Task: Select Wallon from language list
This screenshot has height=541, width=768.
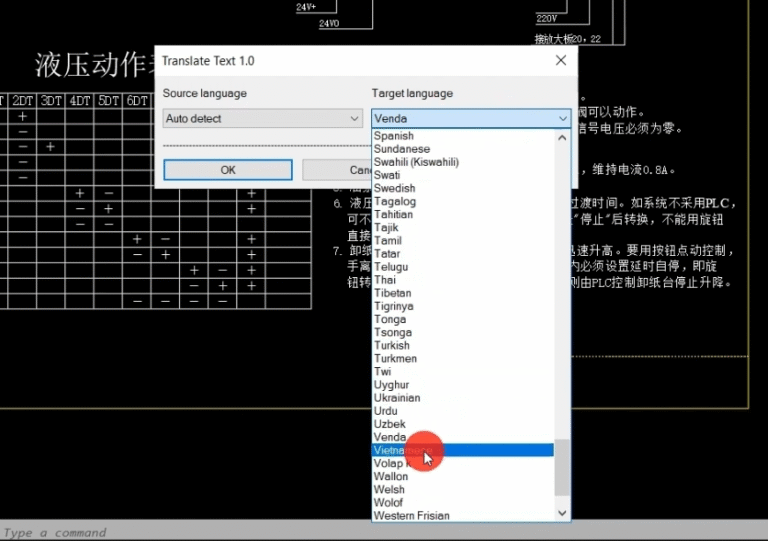Action: (463, 476)
